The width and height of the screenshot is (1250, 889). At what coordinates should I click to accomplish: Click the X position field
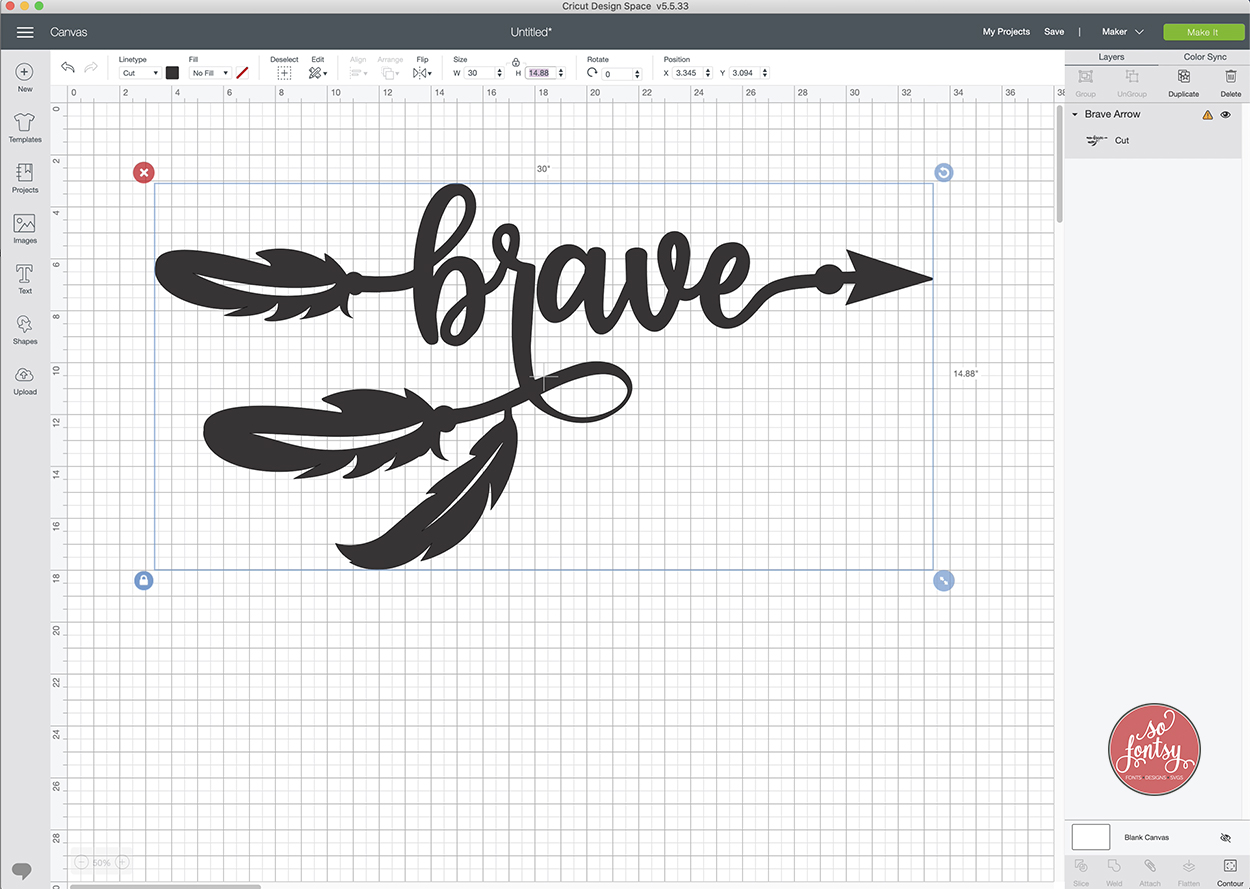coord(688,74)
